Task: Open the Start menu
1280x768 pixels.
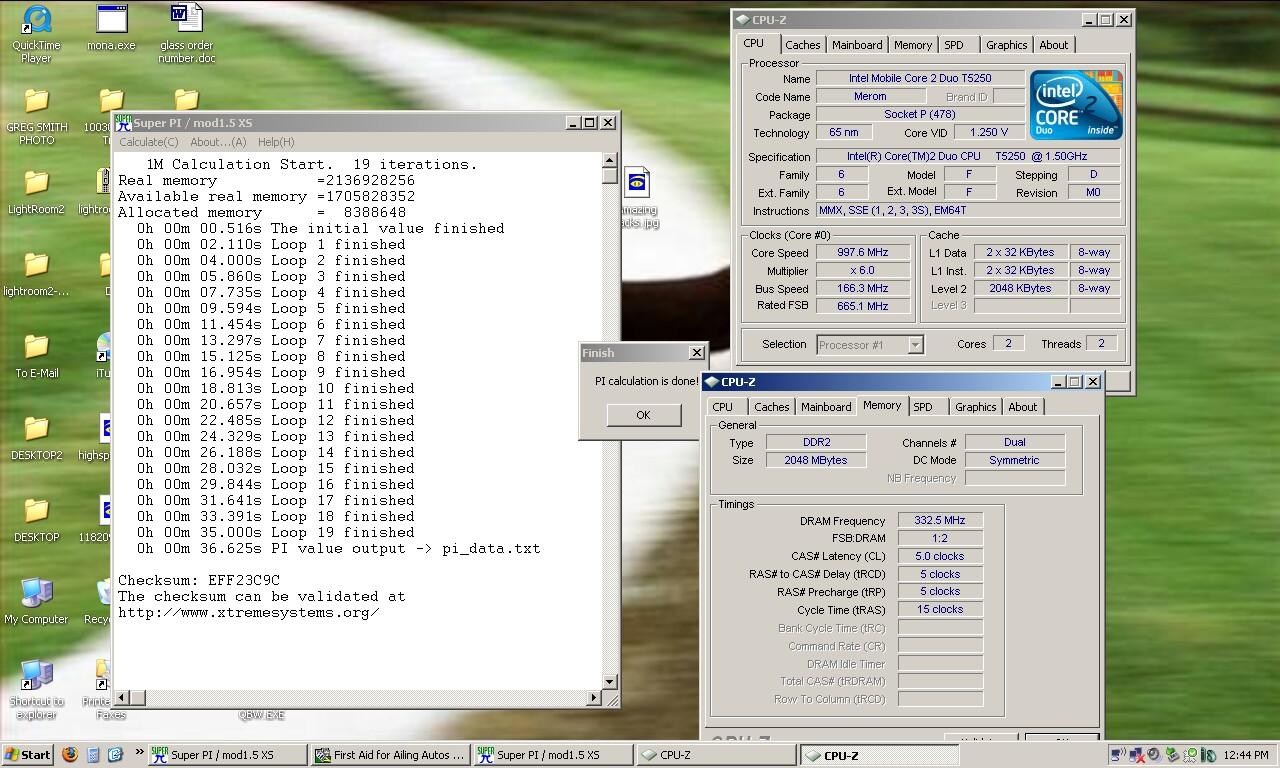Action: pyautogui.click(x=27, y=755)
